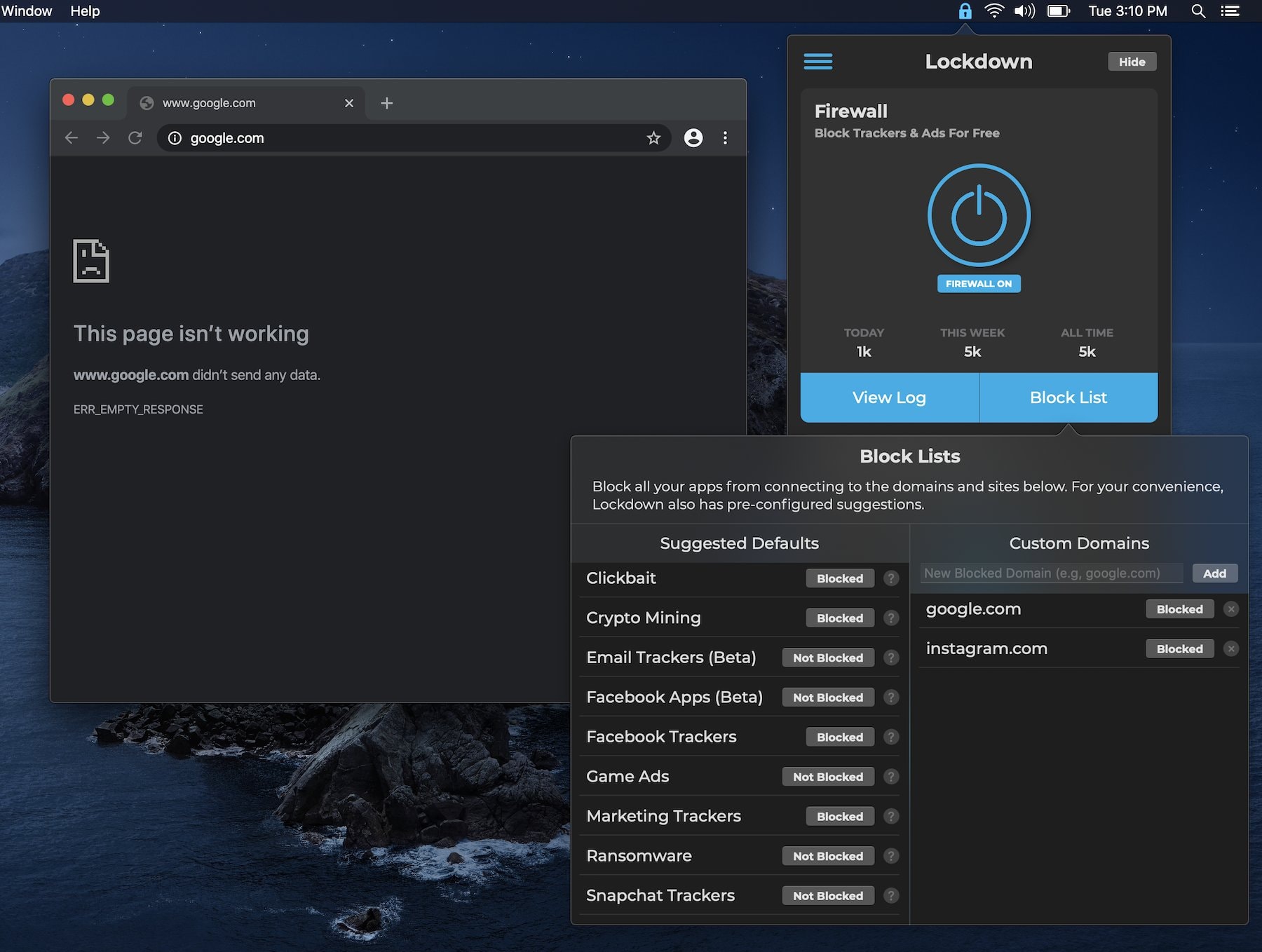1262x952 pixels.
Task: Open Notification Center list icon
Action: click(1230, 11)
